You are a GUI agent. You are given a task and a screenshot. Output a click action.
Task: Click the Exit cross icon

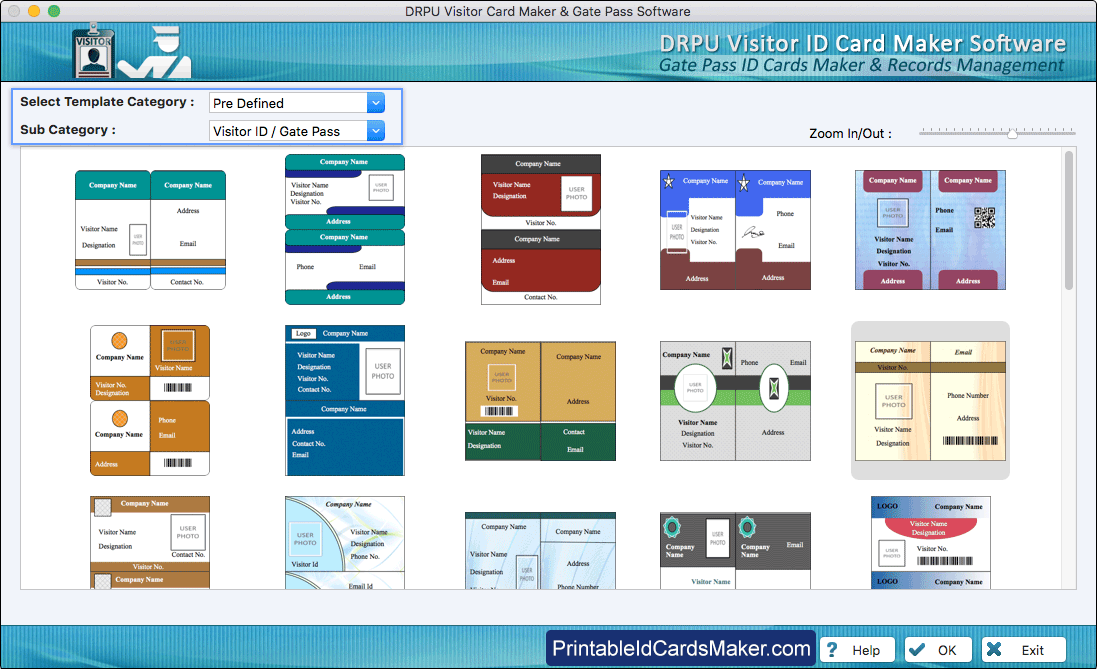click(x=993, y=649)
